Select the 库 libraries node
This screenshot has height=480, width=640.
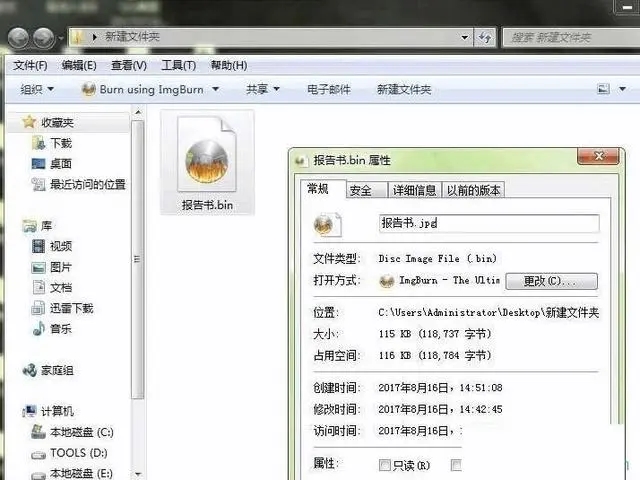38,226
